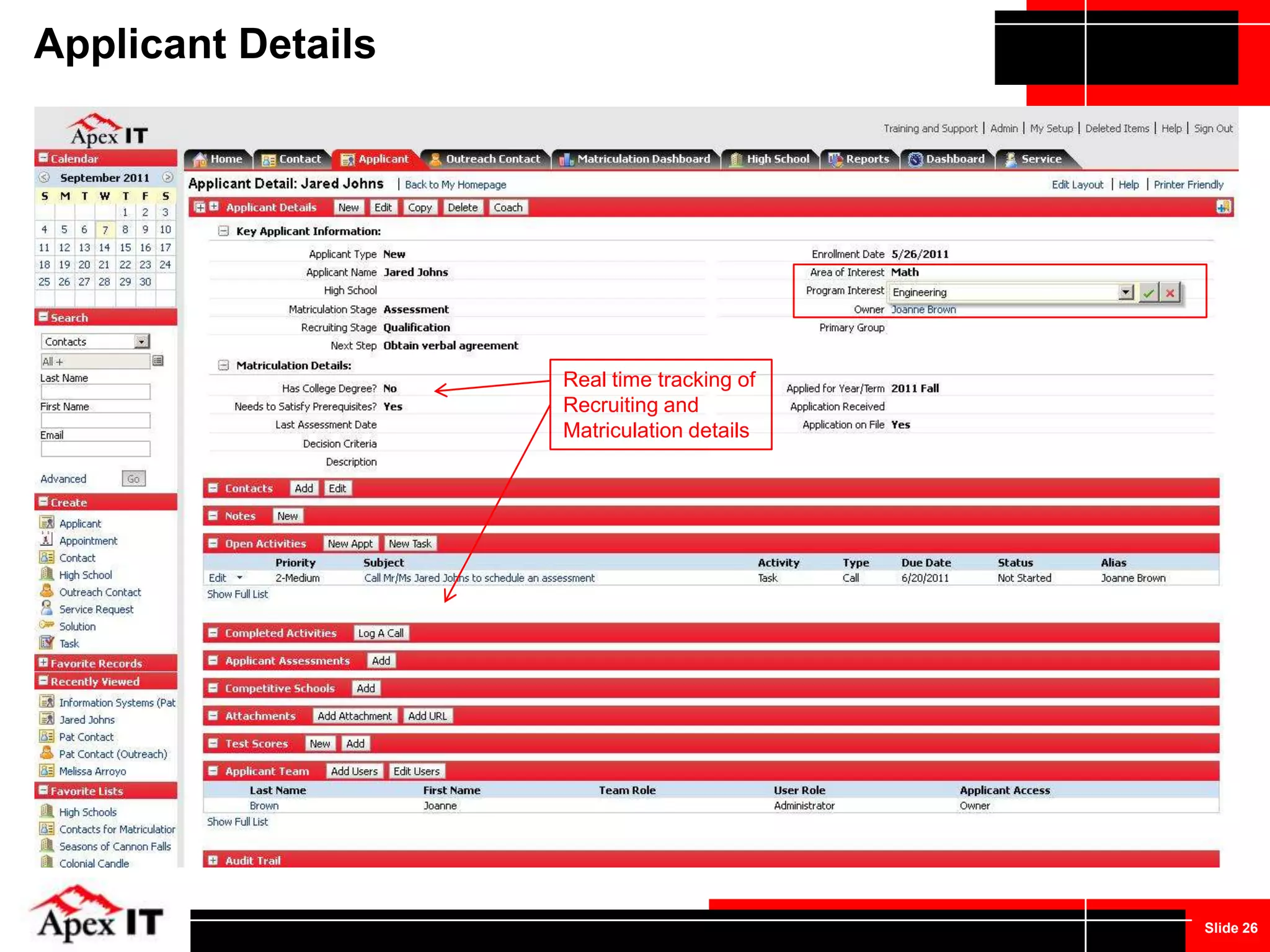Viewport: 1270px width, 952px height.
Task: Click the Last Name search field
Action: 95,392
